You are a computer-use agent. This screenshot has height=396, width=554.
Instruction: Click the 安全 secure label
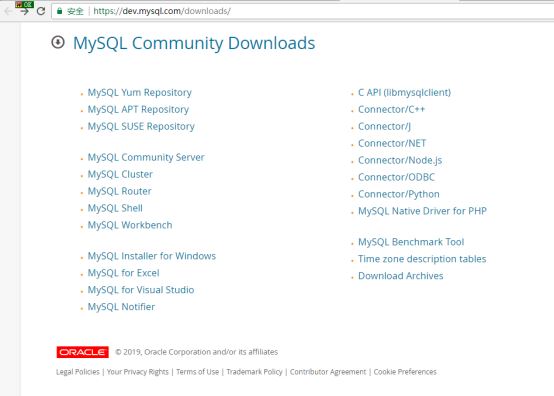(x=75, y=11)
